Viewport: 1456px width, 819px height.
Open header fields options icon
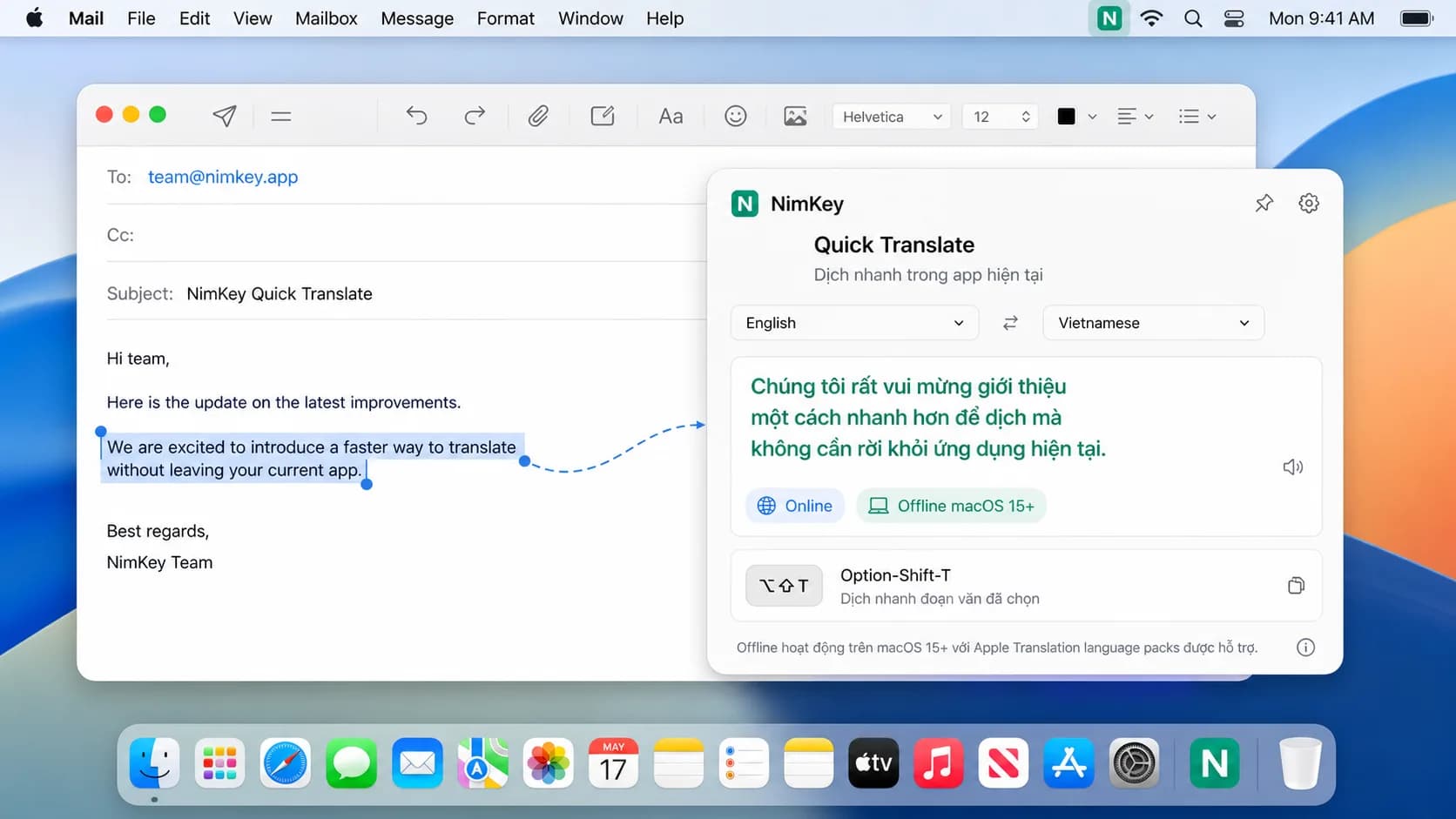pos(280,116)
